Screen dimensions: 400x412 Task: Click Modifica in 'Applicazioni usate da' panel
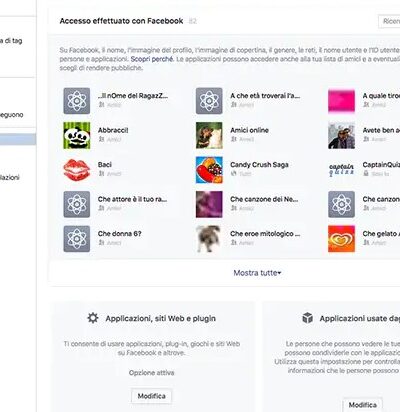[363, 405]
